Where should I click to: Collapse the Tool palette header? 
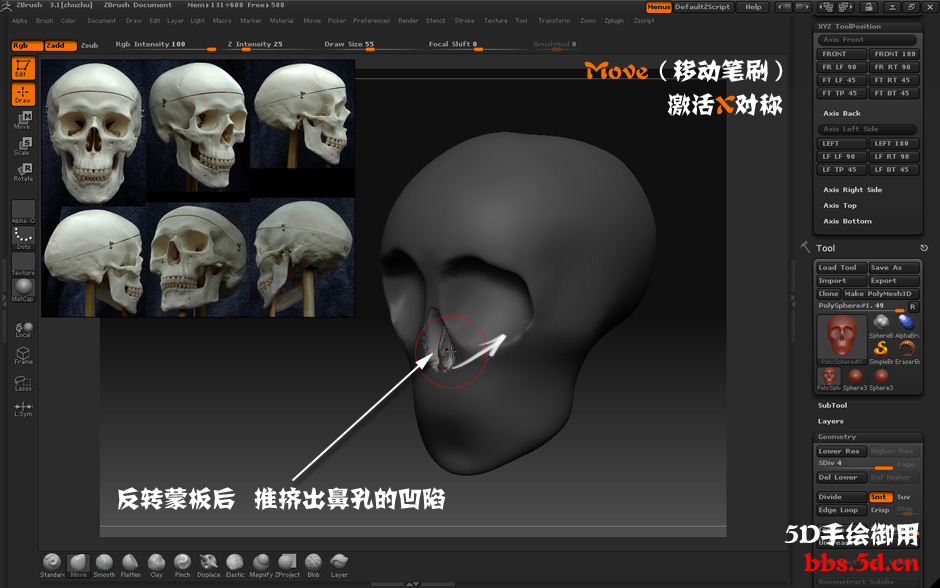click(825, 248)
